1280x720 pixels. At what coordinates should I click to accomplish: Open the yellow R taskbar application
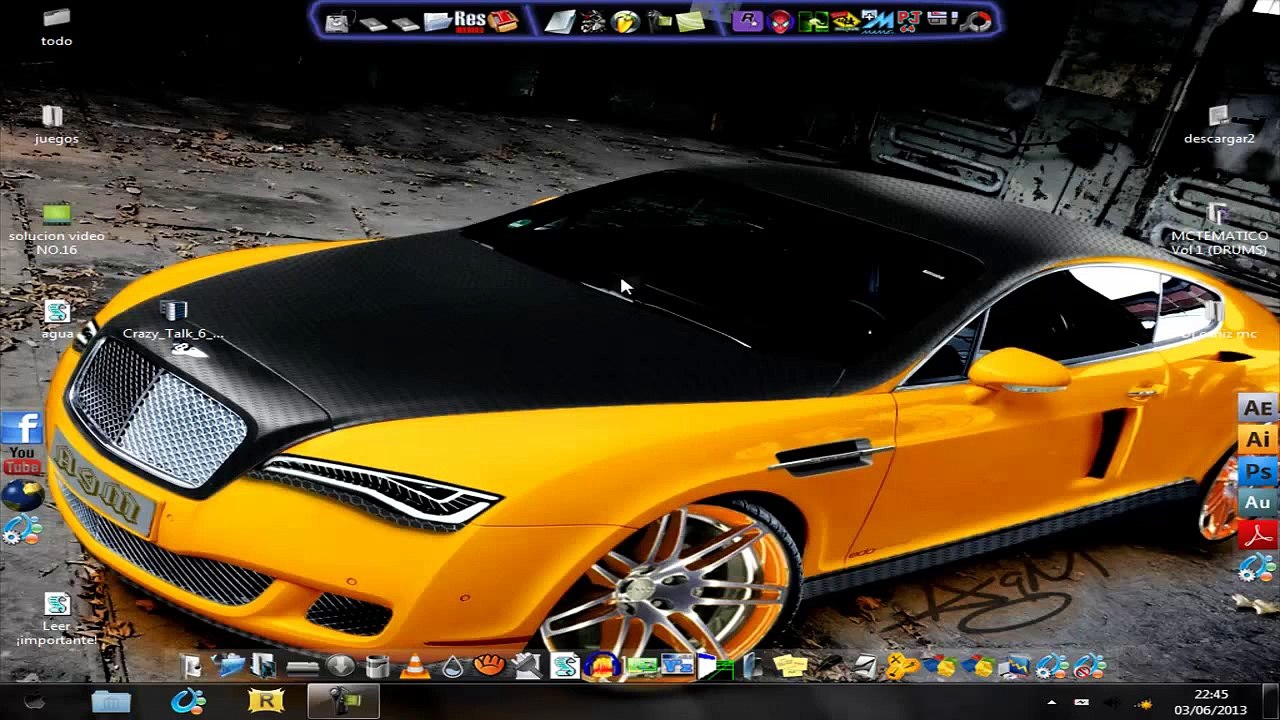click(267, 702)
